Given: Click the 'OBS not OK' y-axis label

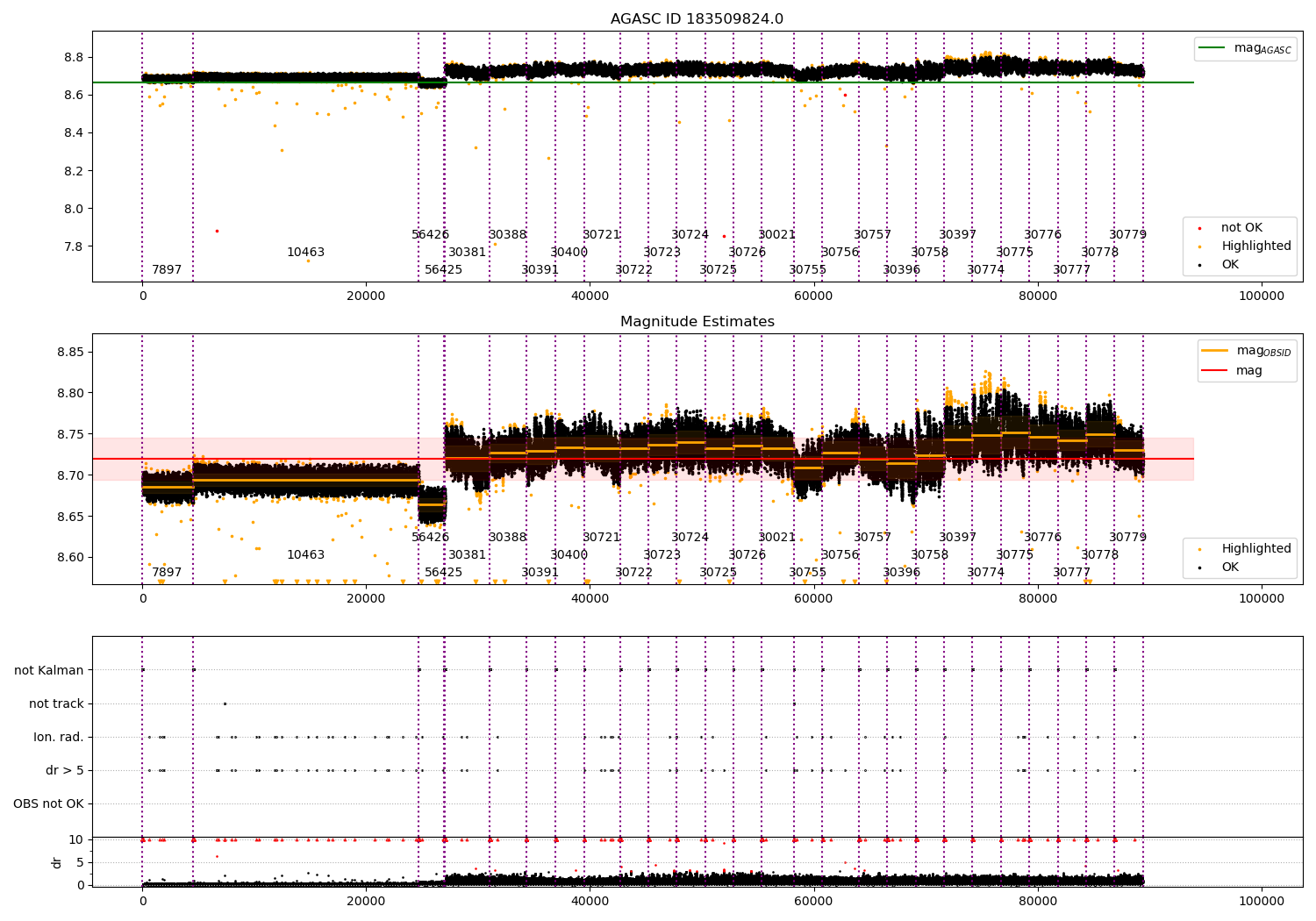Looking at the screenshot, I should (49, 803).
